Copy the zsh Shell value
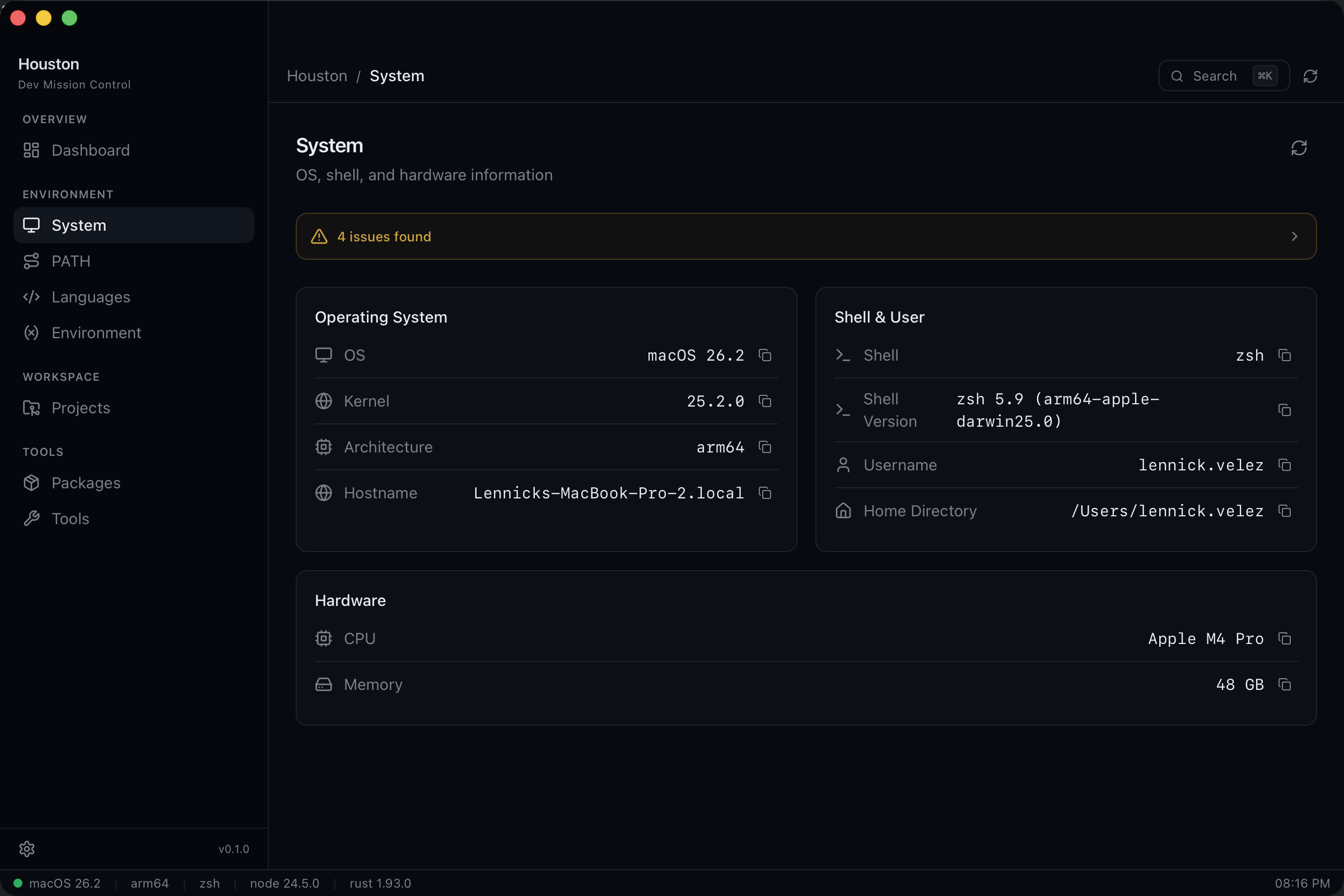The width and height of the screenshot is (1344, 896). [1285, 355]
